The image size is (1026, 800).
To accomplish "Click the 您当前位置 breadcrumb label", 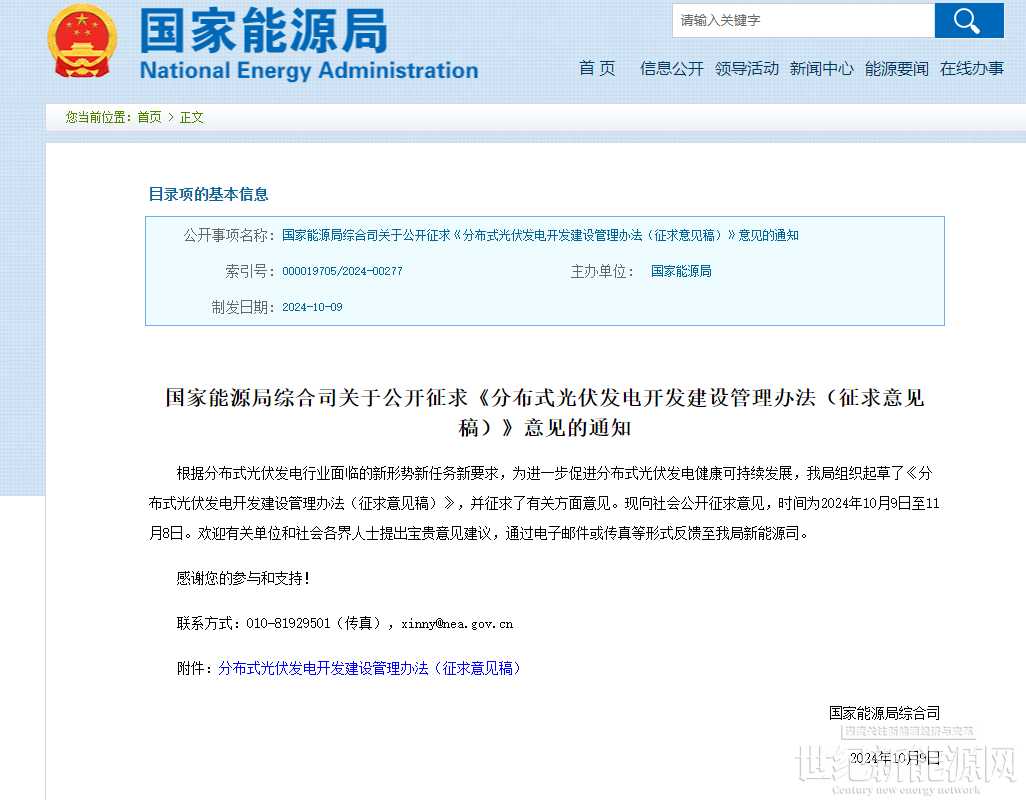I will tap(98, 117).
